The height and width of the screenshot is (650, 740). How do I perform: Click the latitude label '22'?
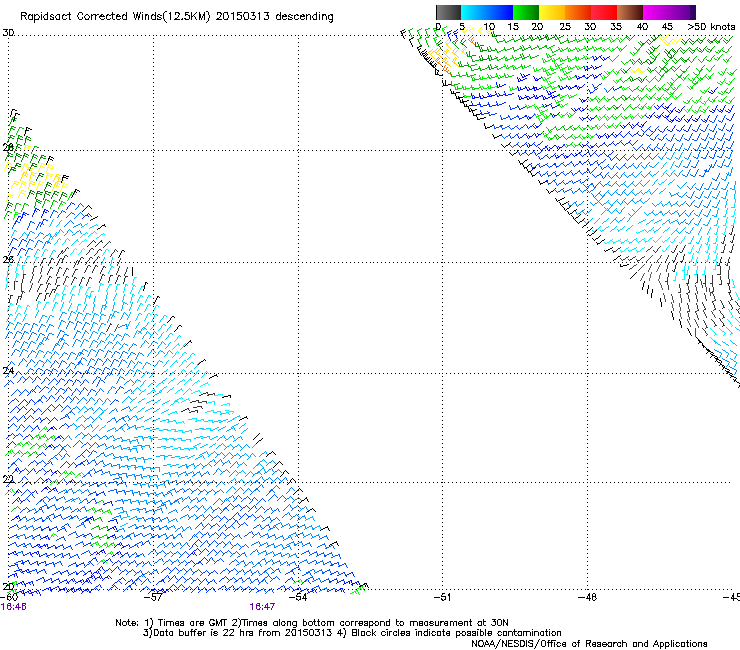(8, 480)
